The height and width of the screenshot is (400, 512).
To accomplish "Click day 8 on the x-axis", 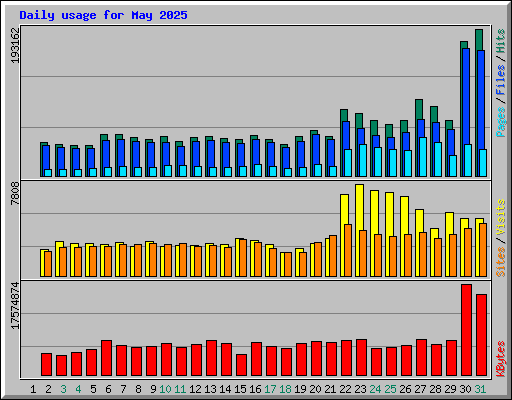I will pyautogui.click(x=138, y=389).
